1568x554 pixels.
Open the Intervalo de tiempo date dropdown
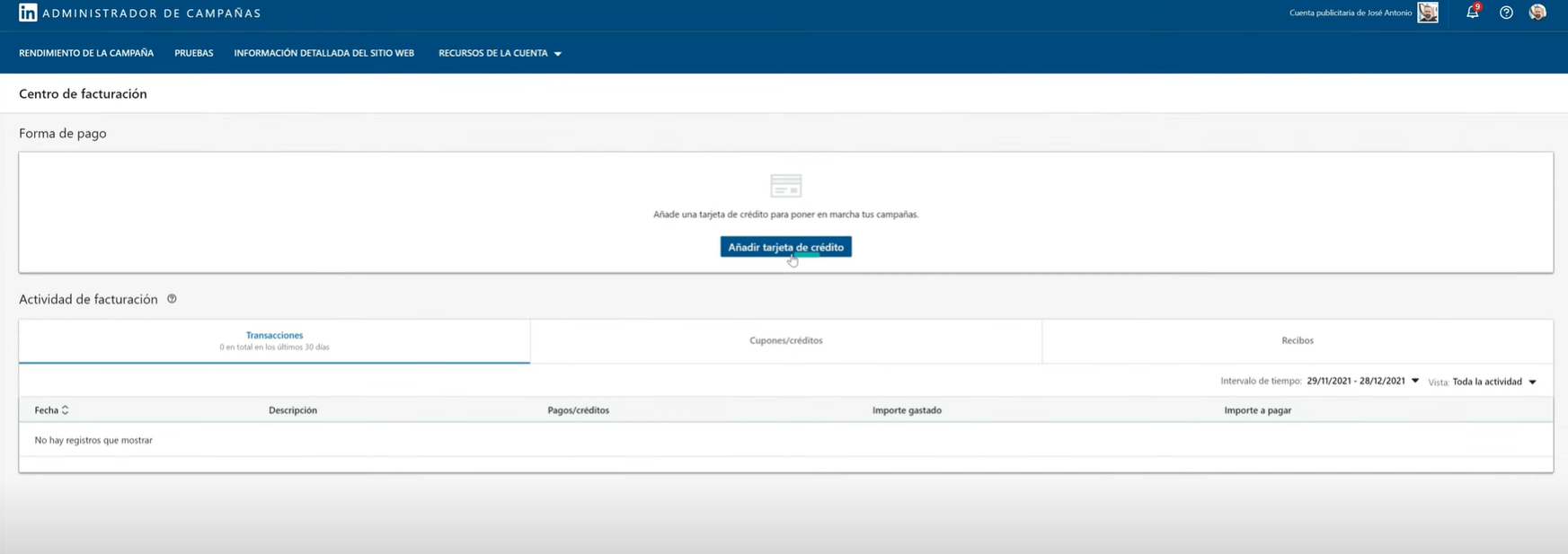coord(1362,382)
